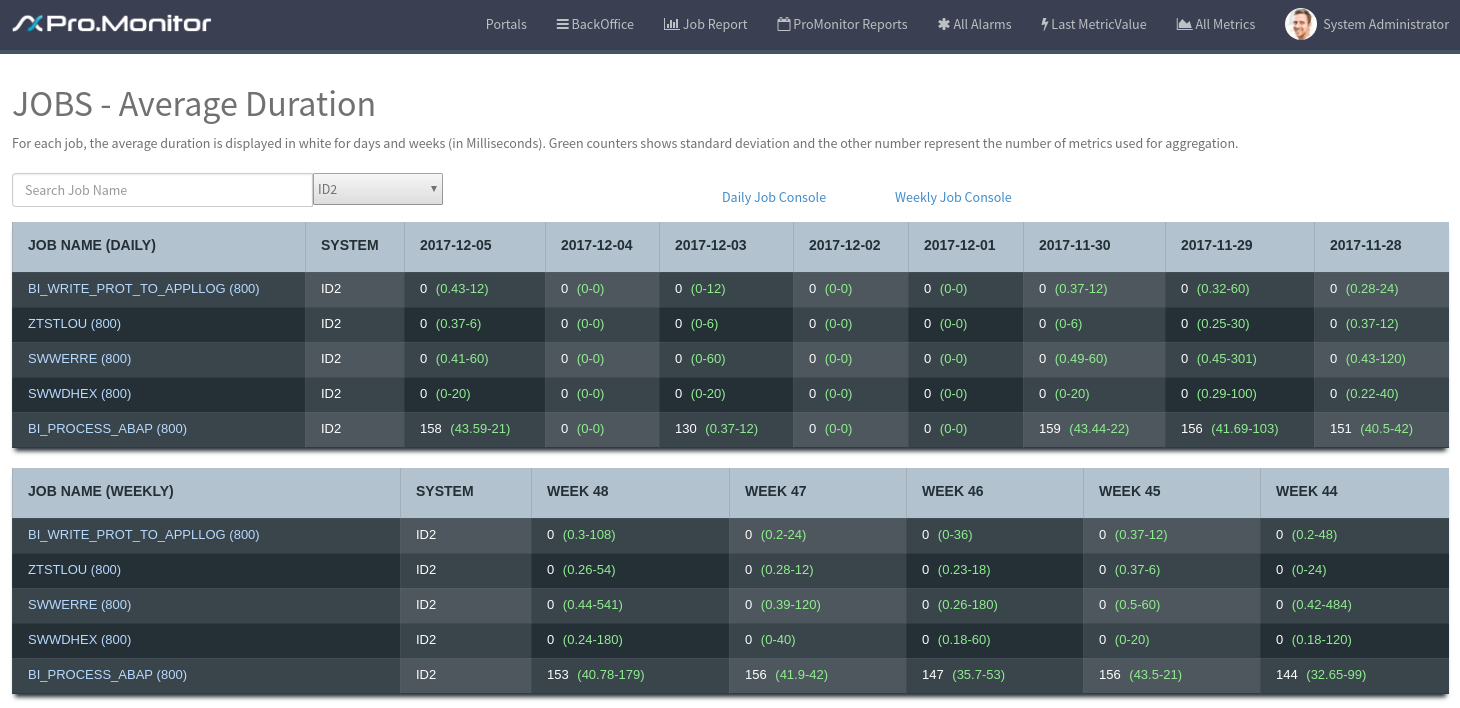Click the 2017-12-05 column header
The width and height of the screenshot is (1460, 708).
(455, 245)
